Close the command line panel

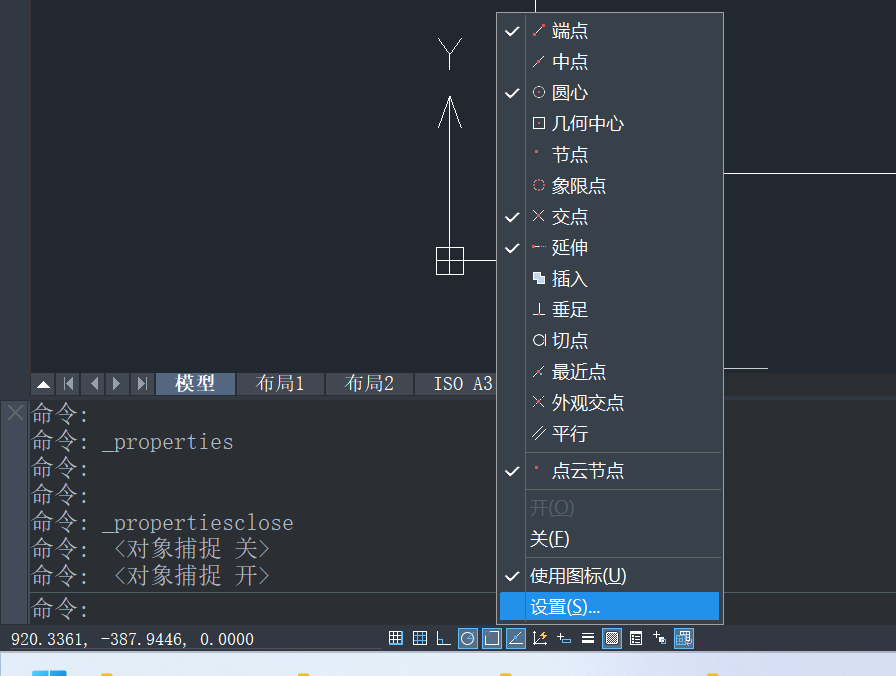coord(15,411)
